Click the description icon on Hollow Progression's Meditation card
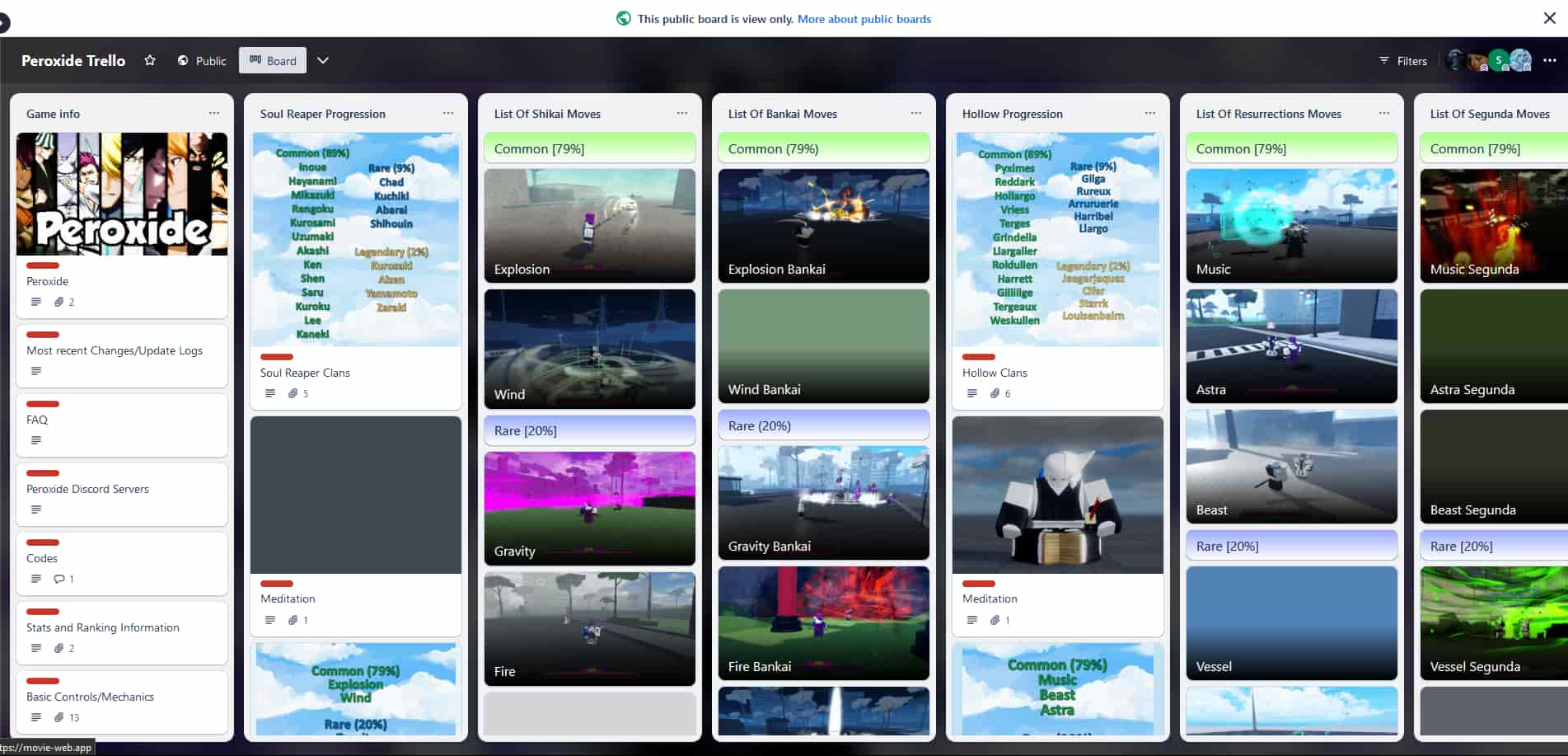The height and width of the screenshot is (756, 1568). [x=971, y=619]
